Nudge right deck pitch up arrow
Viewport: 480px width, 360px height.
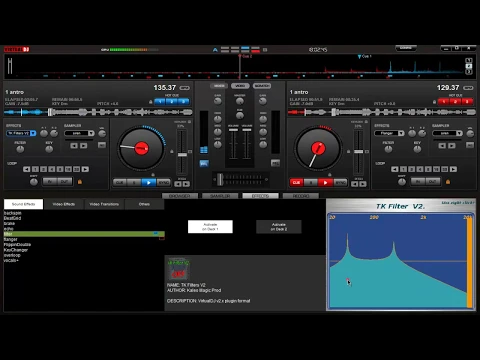tap(363, 184)
